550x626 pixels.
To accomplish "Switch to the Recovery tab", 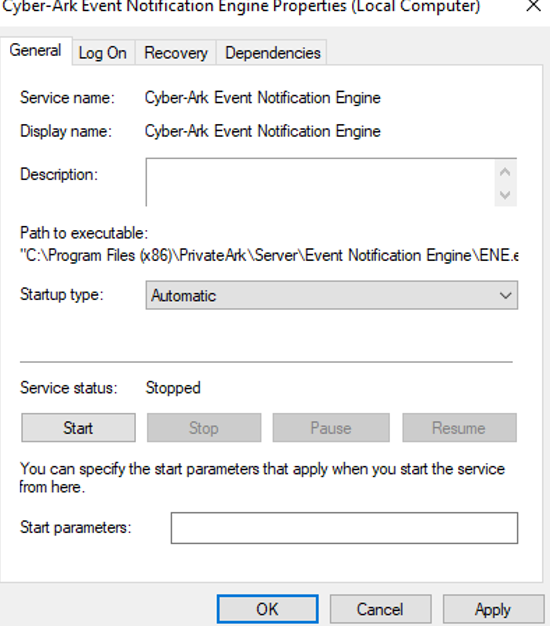I will [x=176, y=53].
